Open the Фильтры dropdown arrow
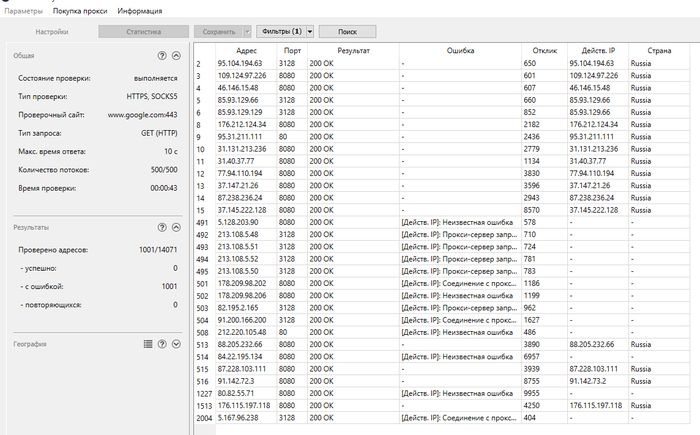 click(x=309, y=32)
